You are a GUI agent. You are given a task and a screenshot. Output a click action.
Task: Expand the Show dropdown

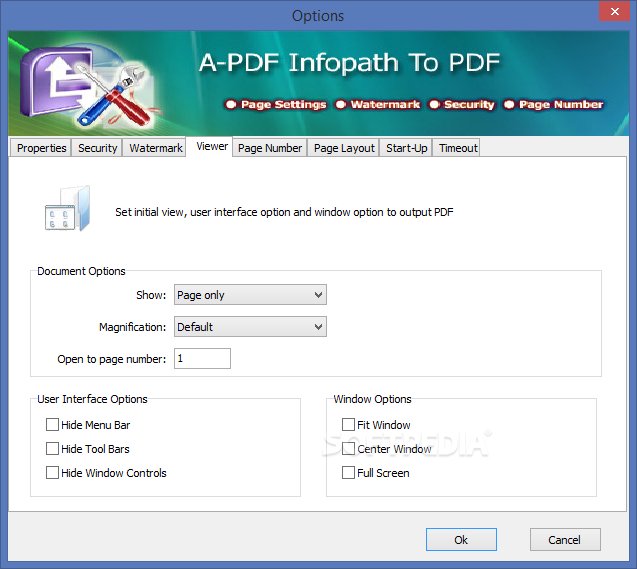pos(250,295)
